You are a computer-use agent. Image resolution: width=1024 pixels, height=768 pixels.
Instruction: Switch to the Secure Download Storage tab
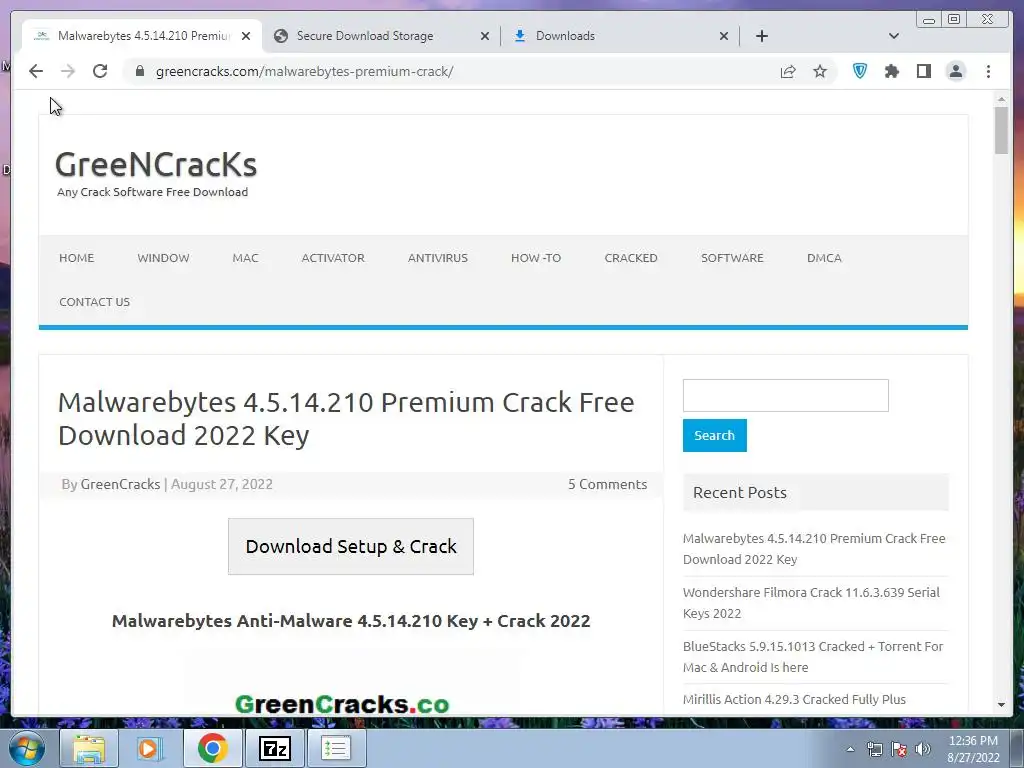(x=365, y=36)
